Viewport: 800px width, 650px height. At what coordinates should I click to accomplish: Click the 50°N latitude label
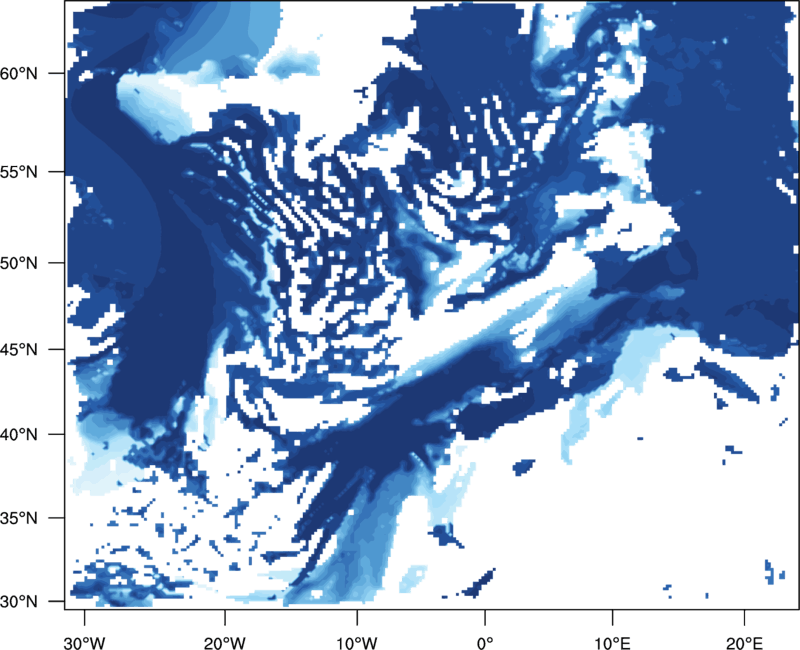[x=19, y=263]
